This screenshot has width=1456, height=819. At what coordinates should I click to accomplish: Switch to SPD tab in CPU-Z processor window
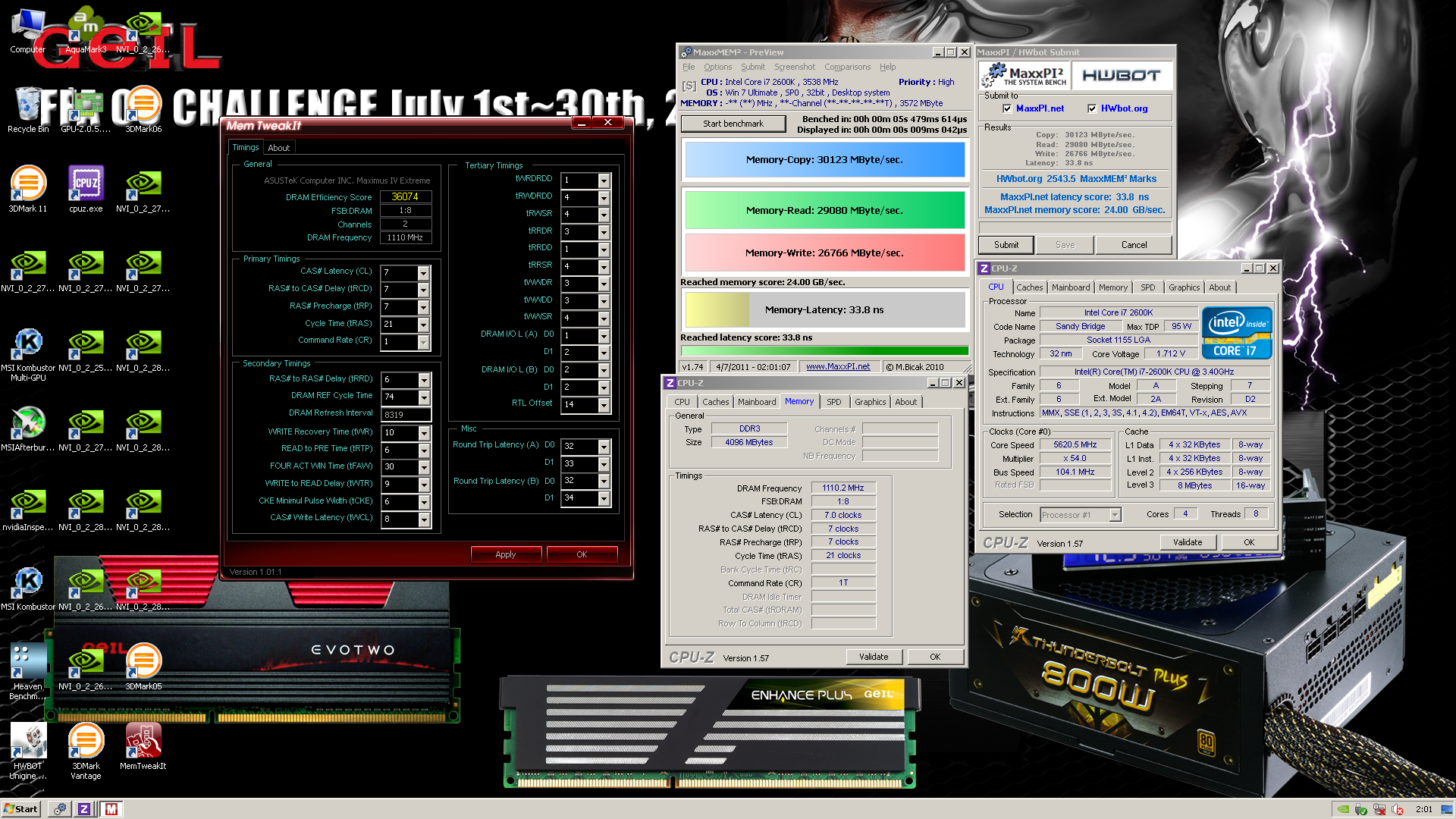[1148, 287]
